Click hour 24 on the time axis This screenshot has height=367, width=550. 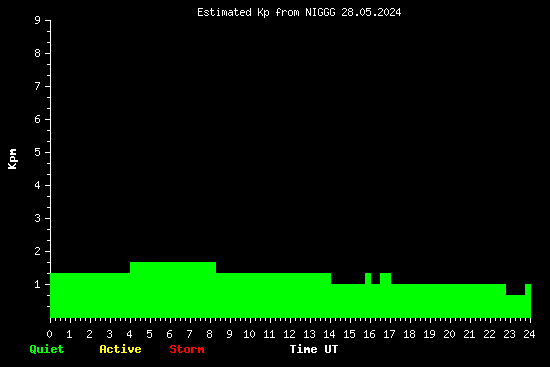(x=529, y=334)
